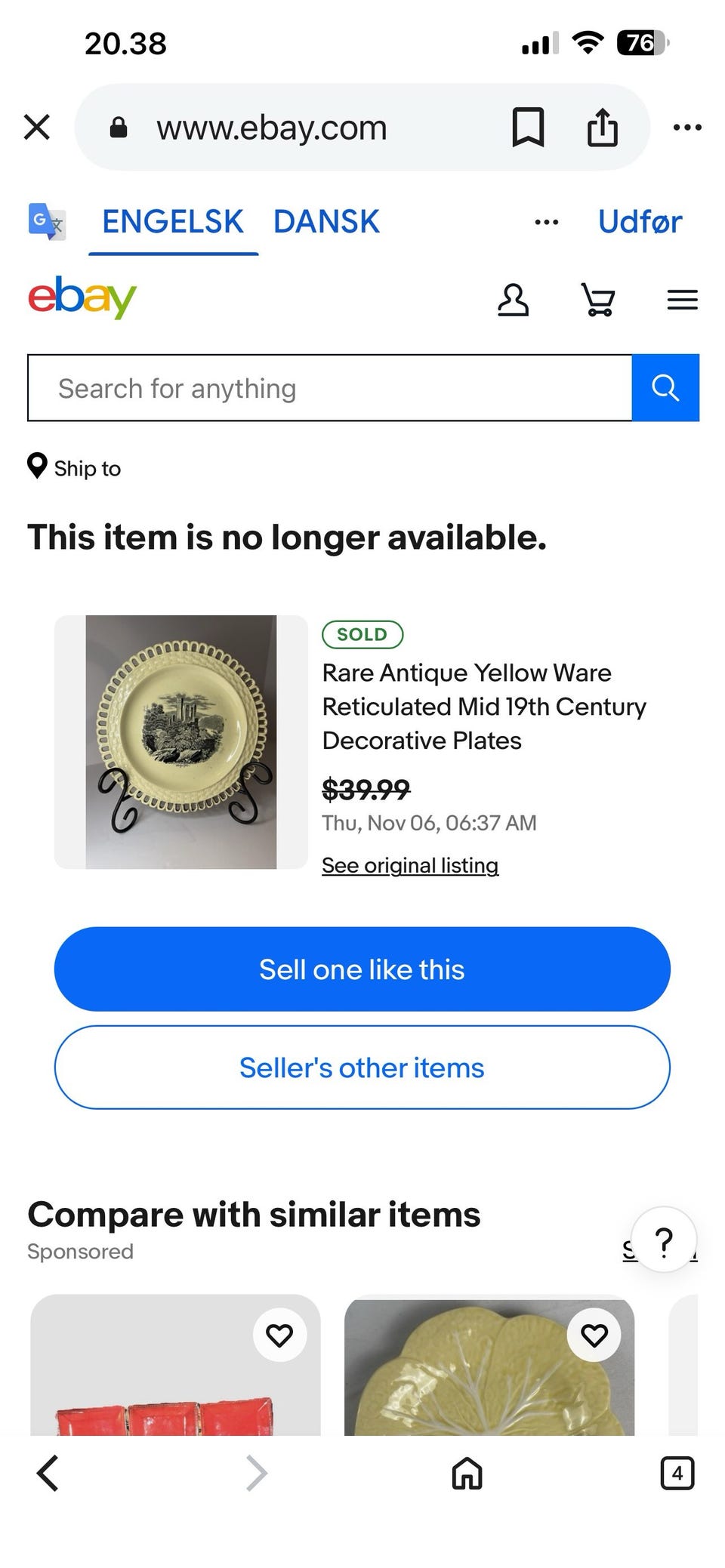Open the browser three-dot overflow menu
This screenshot has width=725, height=1568.
[686, 127]
